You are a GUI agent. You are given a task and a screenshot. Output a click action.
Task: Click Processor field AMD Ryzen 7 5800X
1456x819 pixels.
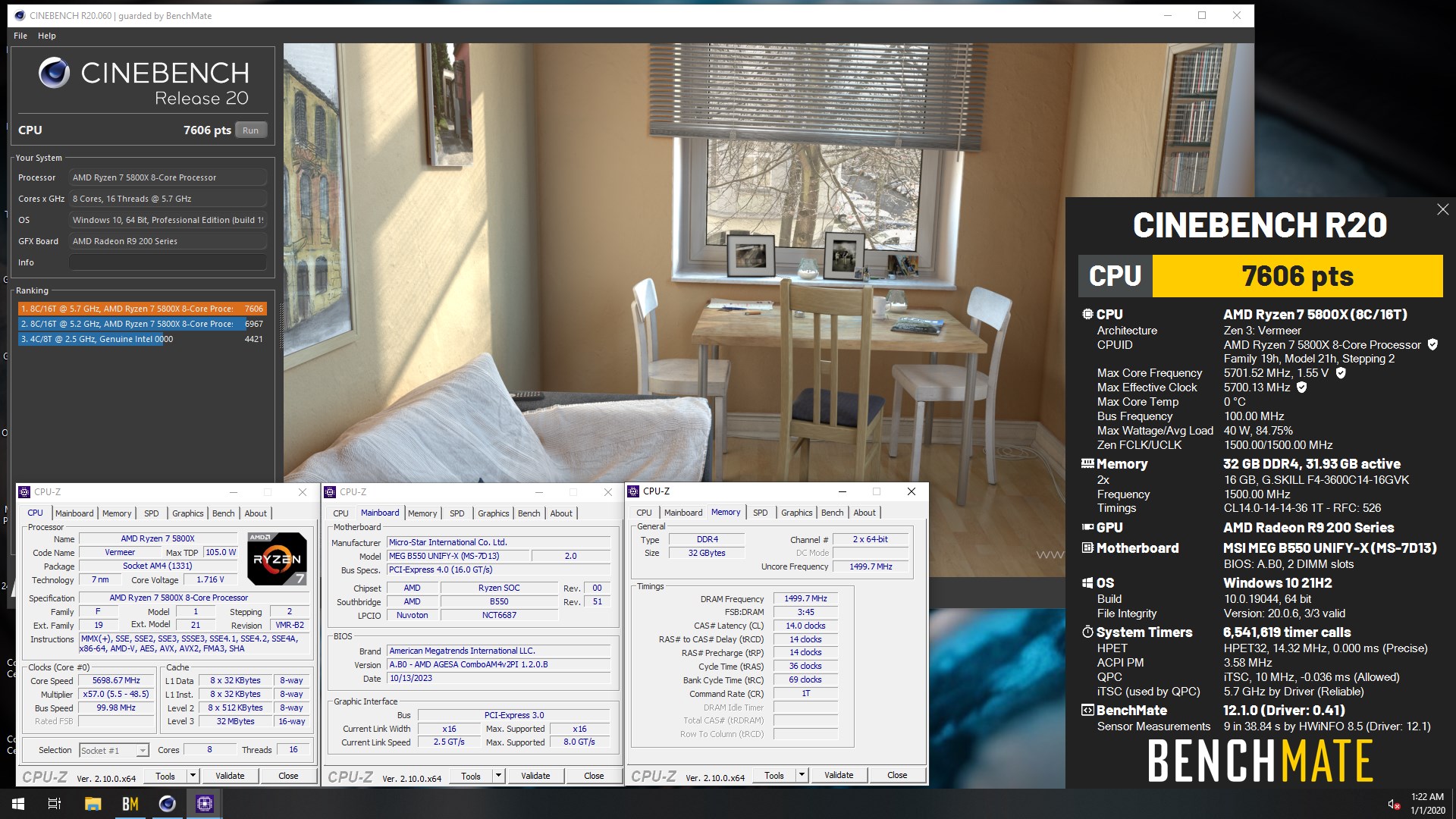point(168,177)
